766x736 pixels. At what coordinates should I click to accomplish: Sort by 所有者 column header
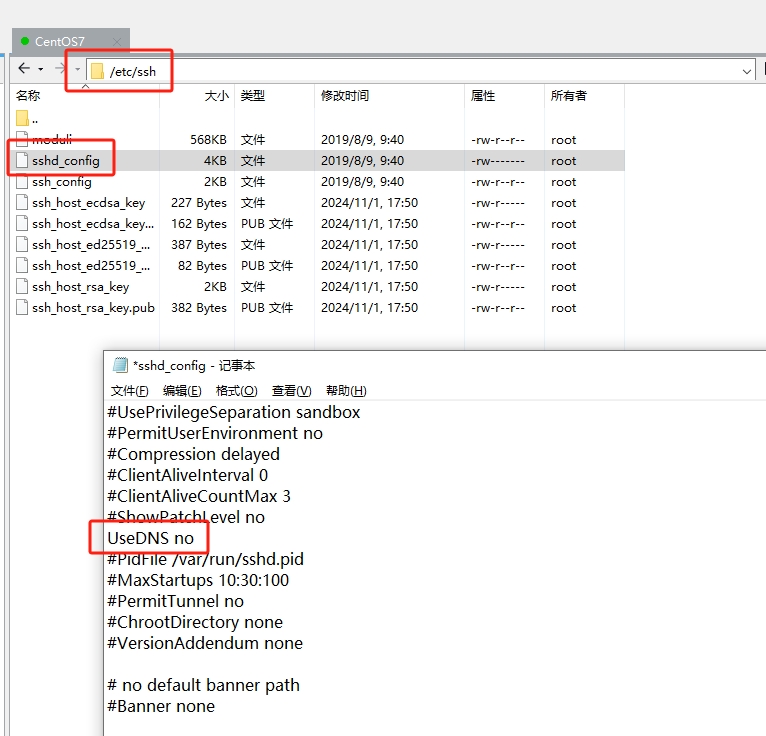coord(568,95)
